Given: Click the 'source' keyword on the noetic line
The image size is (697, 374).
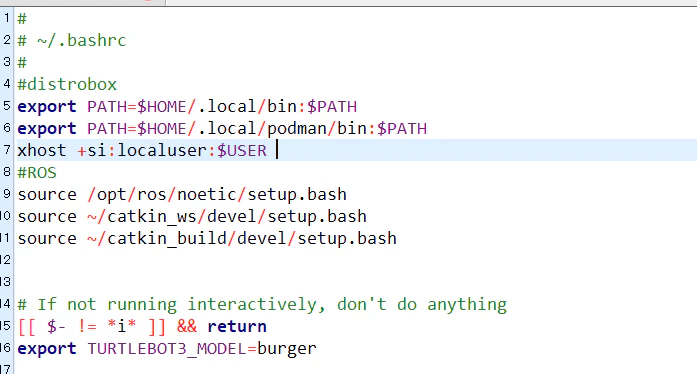Looking at the screenshot, I should [47, 194].
